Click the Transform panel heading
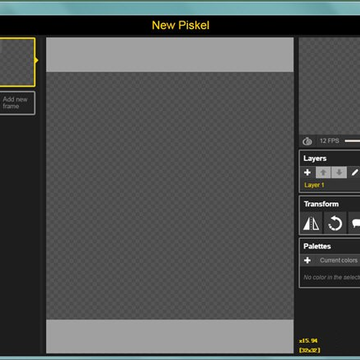Image resolution: width=360 pixels, height=360 pixels. (321, 204)
